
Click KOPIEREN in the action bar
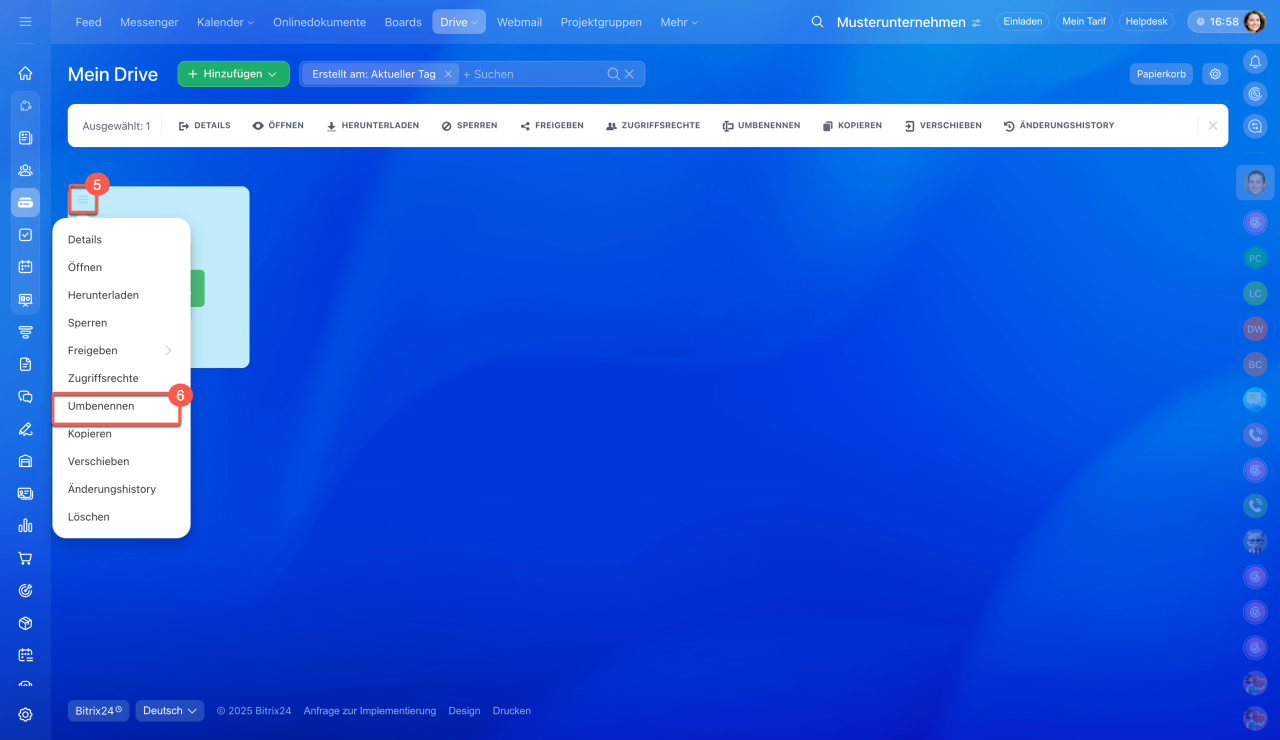pyautogui.click(x=852, y=126)
